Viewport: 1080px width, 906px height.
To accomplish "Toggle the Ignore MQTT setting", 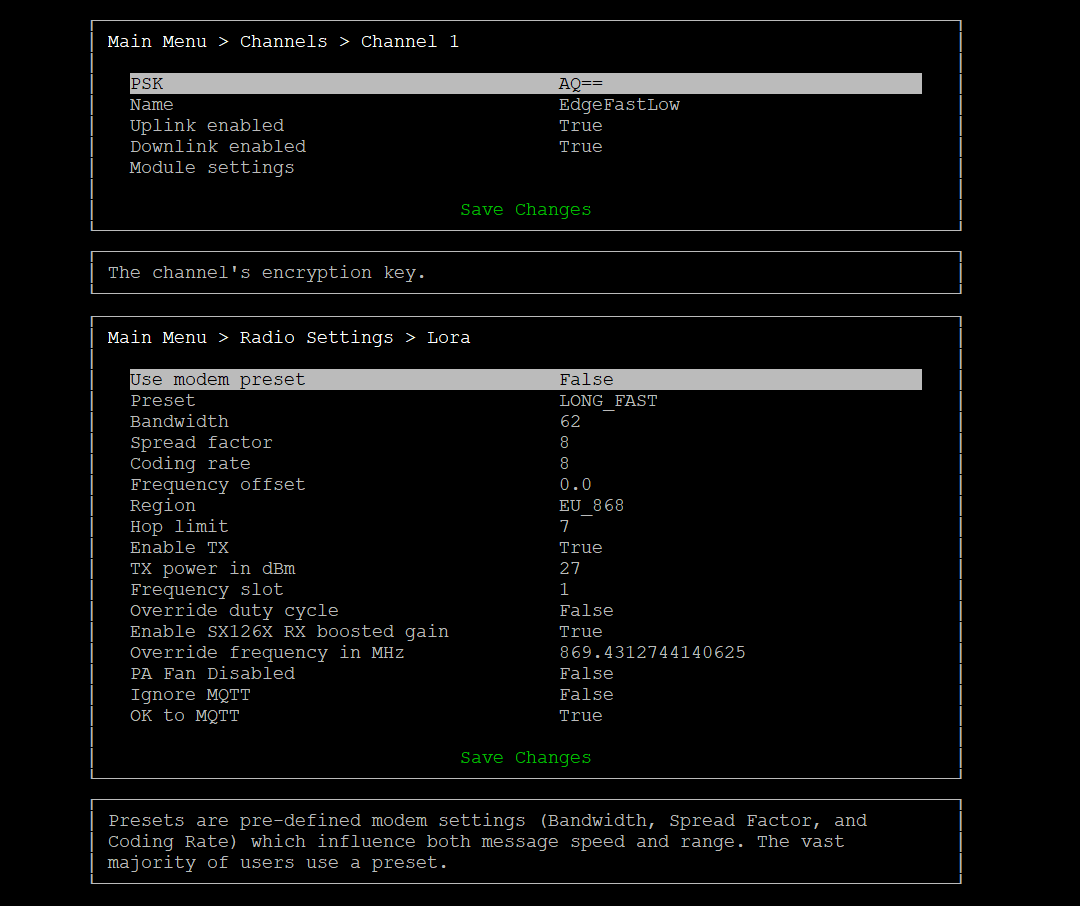I will [x=525, y=695].
